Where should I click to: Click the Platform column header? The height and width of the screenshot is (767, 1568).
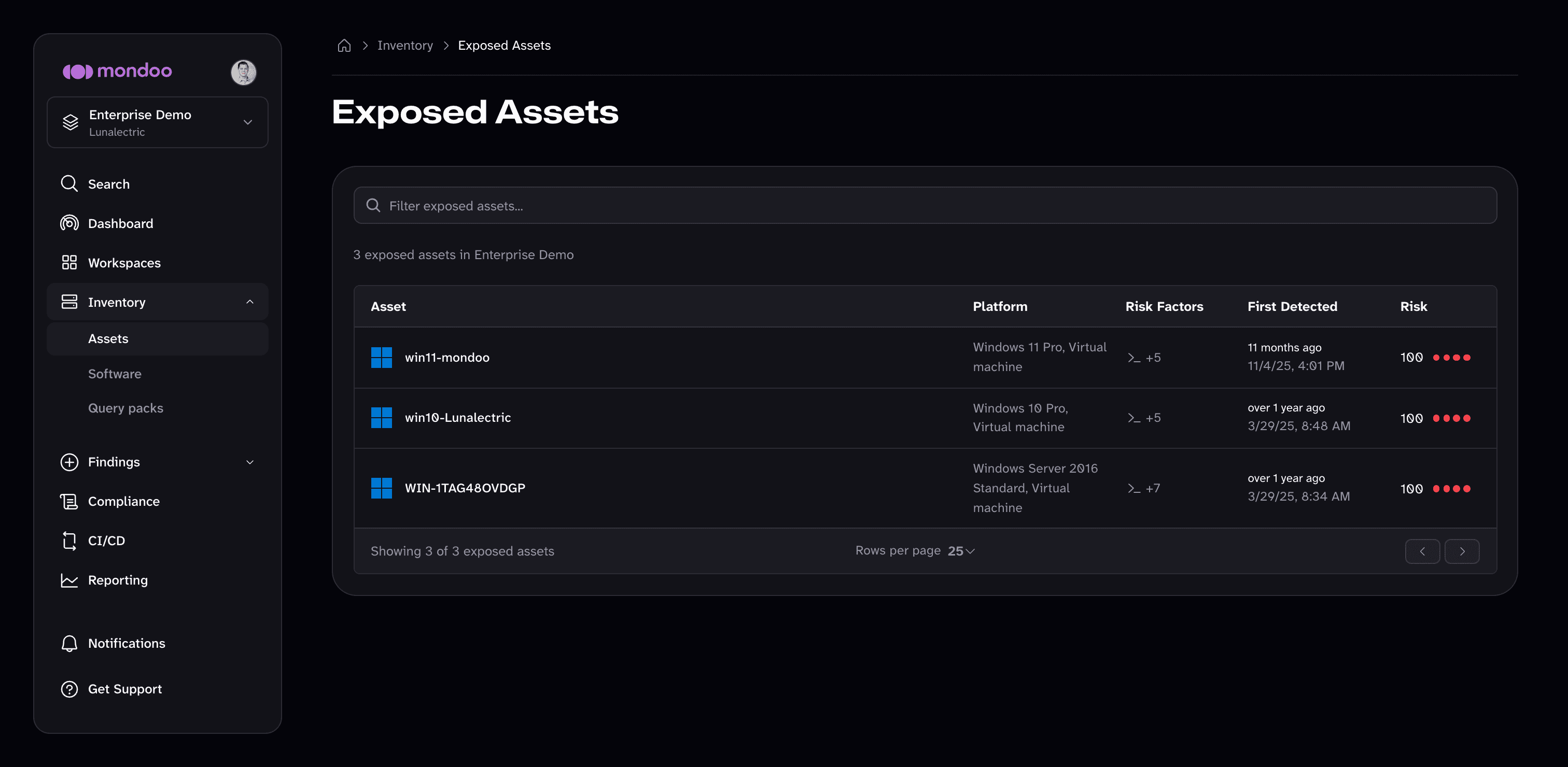[1000, 307]
